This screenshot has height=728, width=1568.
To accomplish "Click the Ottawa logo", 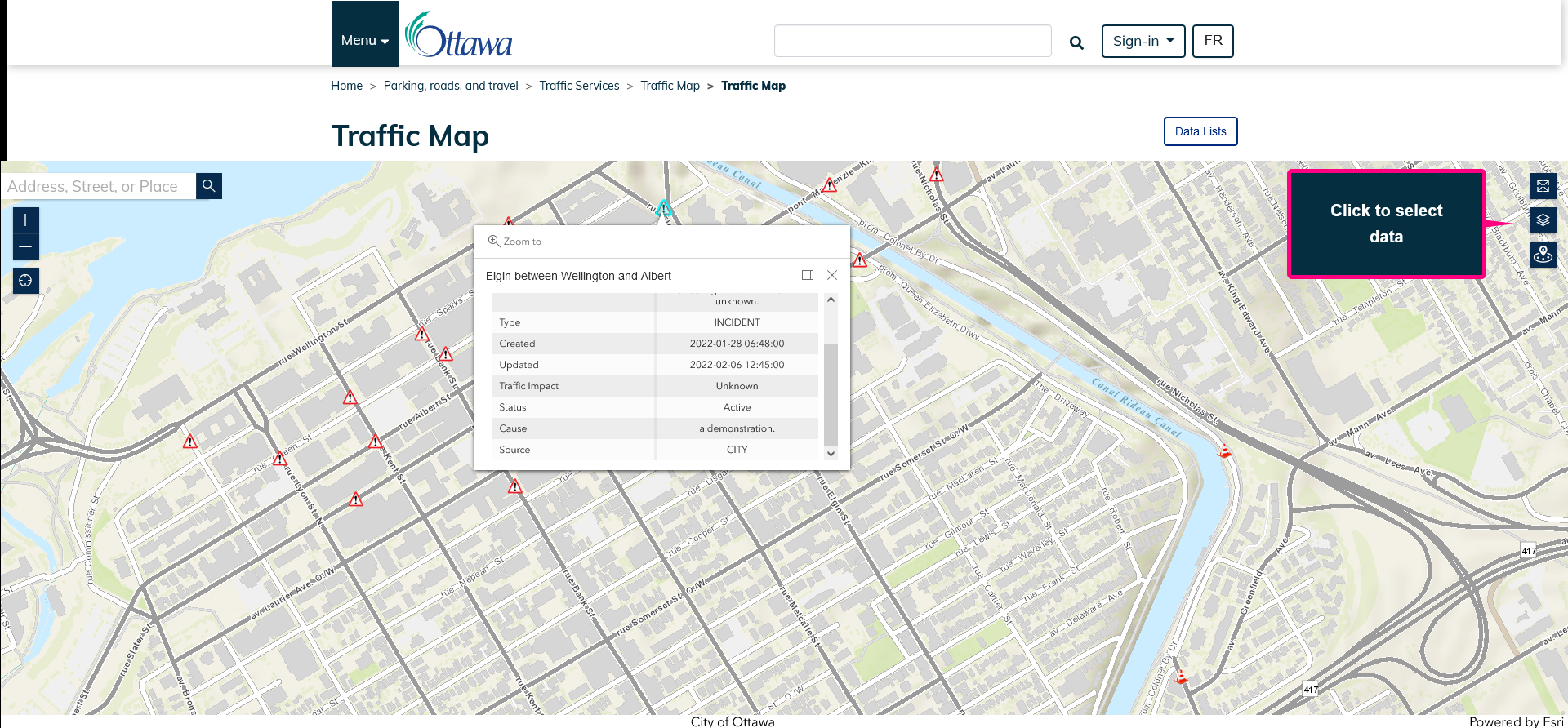I will [x=459, y=34].
